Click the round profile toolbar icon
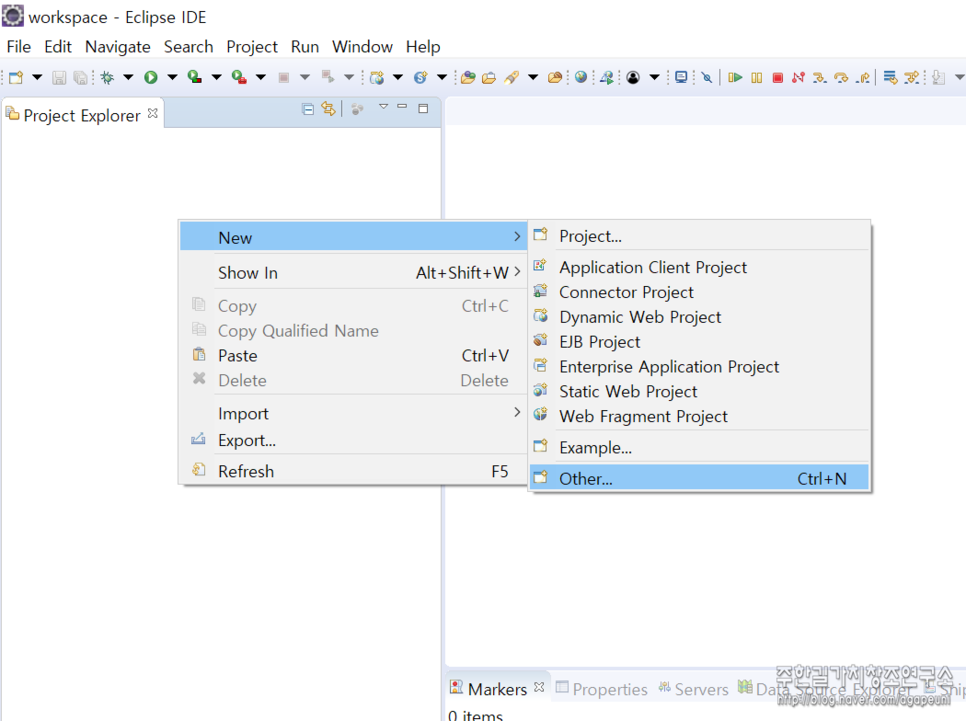Screen dimensions: 966x721 [x=633, y=77]
